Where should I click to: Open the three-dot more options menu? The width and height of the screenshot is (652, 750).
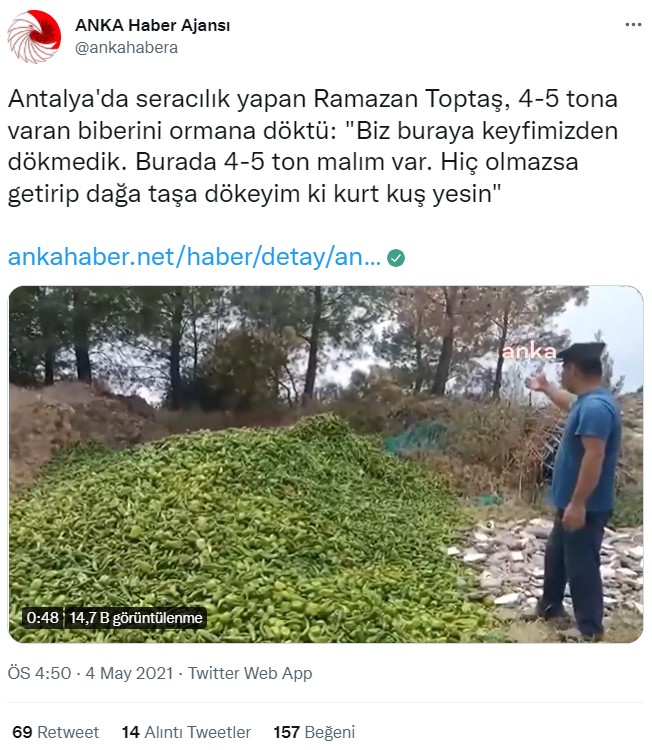[x=633, y=25]
